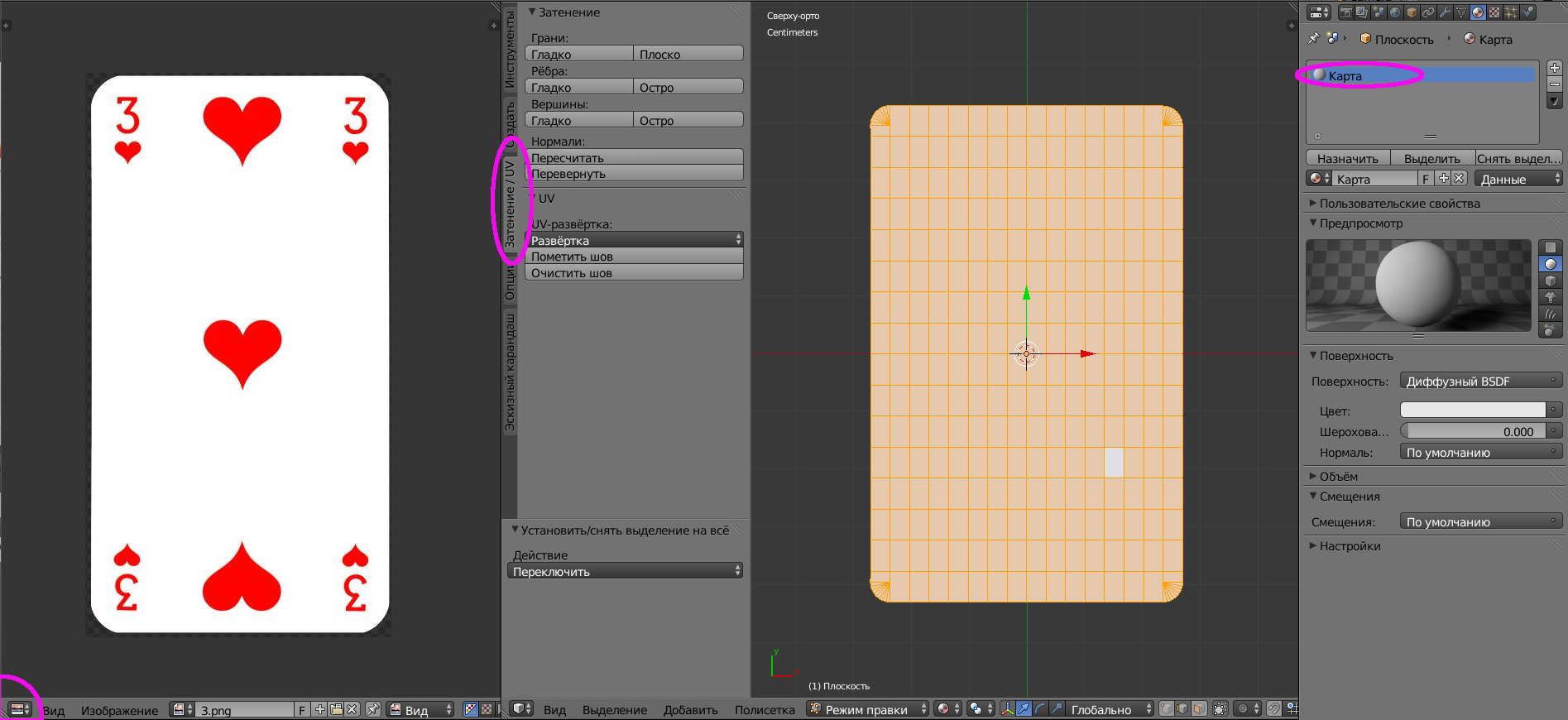The image size is (1568, 720).
Task: Open the Данные link dropdown
Action: point(1518,179)
